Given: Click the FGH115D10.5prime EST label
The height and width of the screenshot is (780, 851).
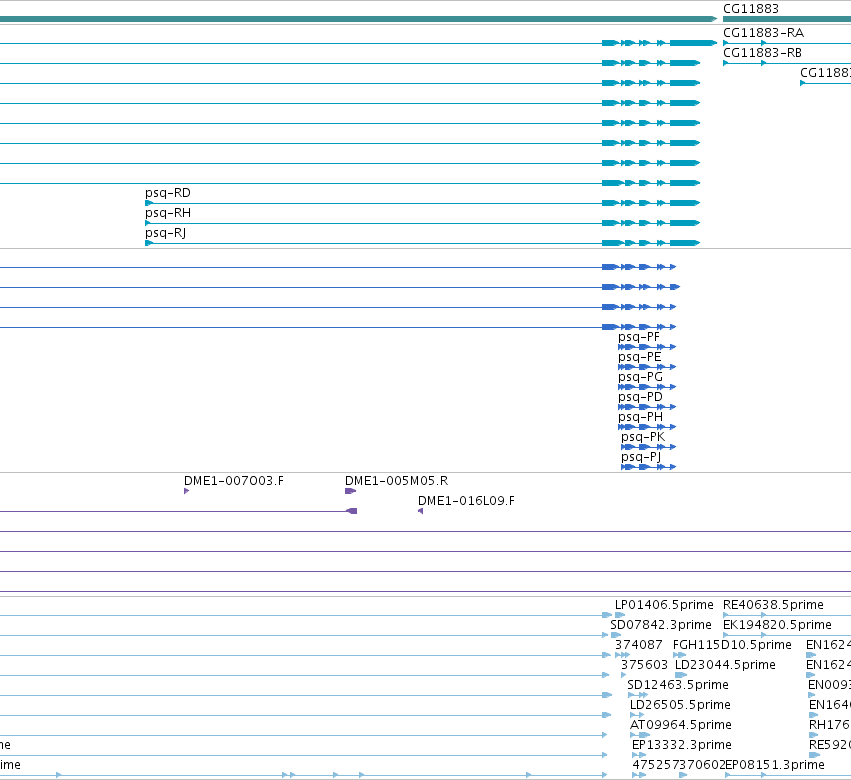Looking at the screenshot, I should (732, 645).
